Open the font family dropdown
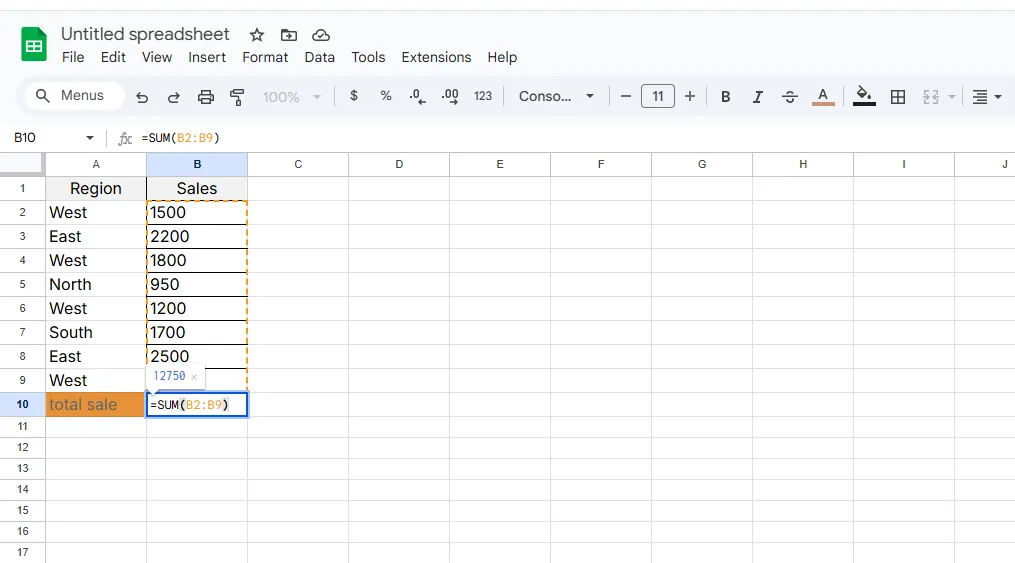This screenshot has width=1015, height=563. [x=557, y=96]
